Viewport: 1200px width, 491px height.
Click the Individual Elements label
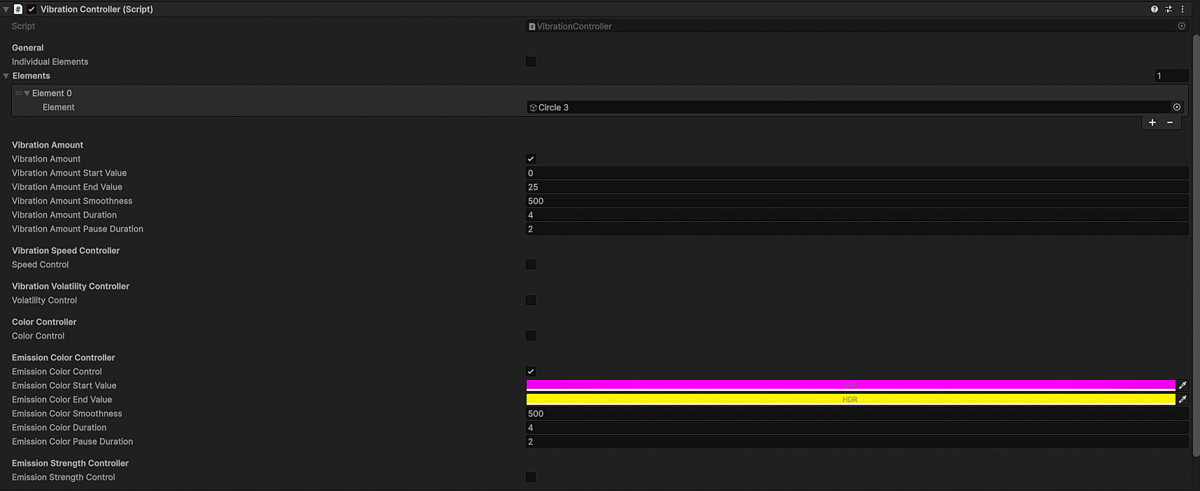click(50, 62)
